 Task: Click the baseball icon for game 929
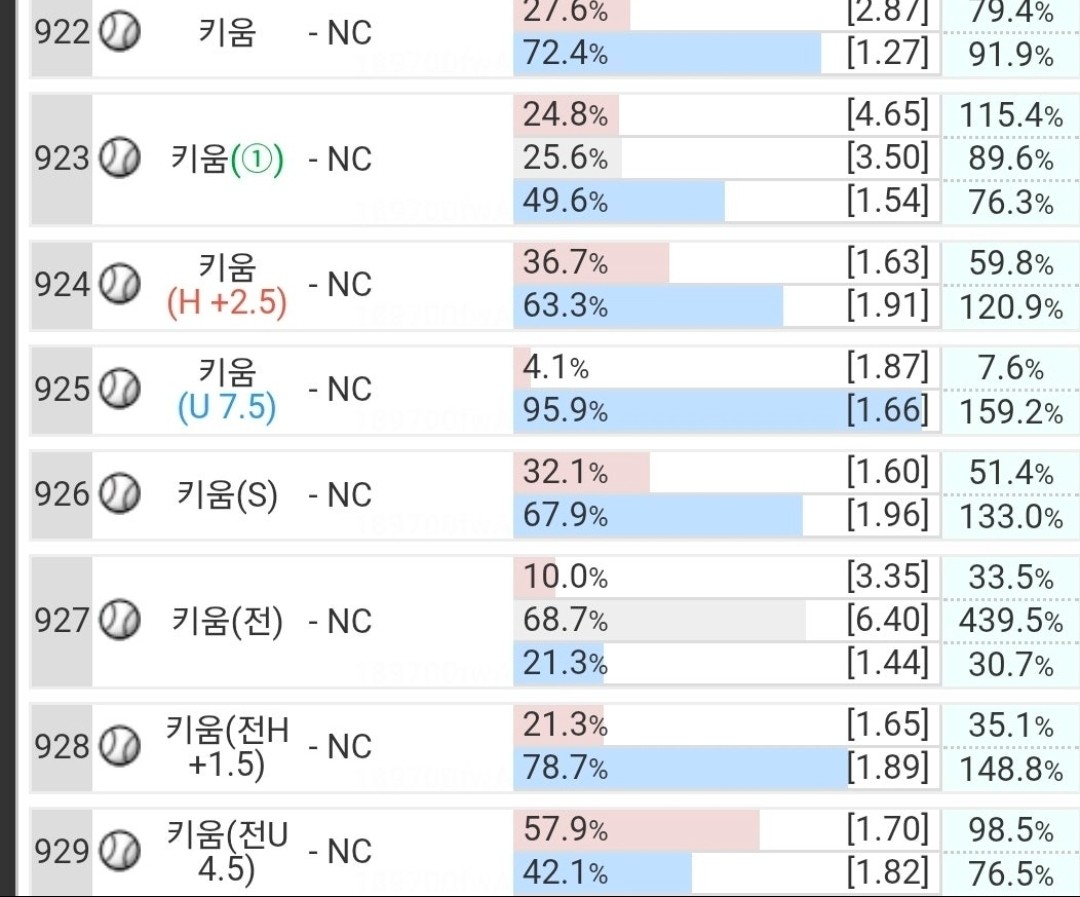coord(120,850)
